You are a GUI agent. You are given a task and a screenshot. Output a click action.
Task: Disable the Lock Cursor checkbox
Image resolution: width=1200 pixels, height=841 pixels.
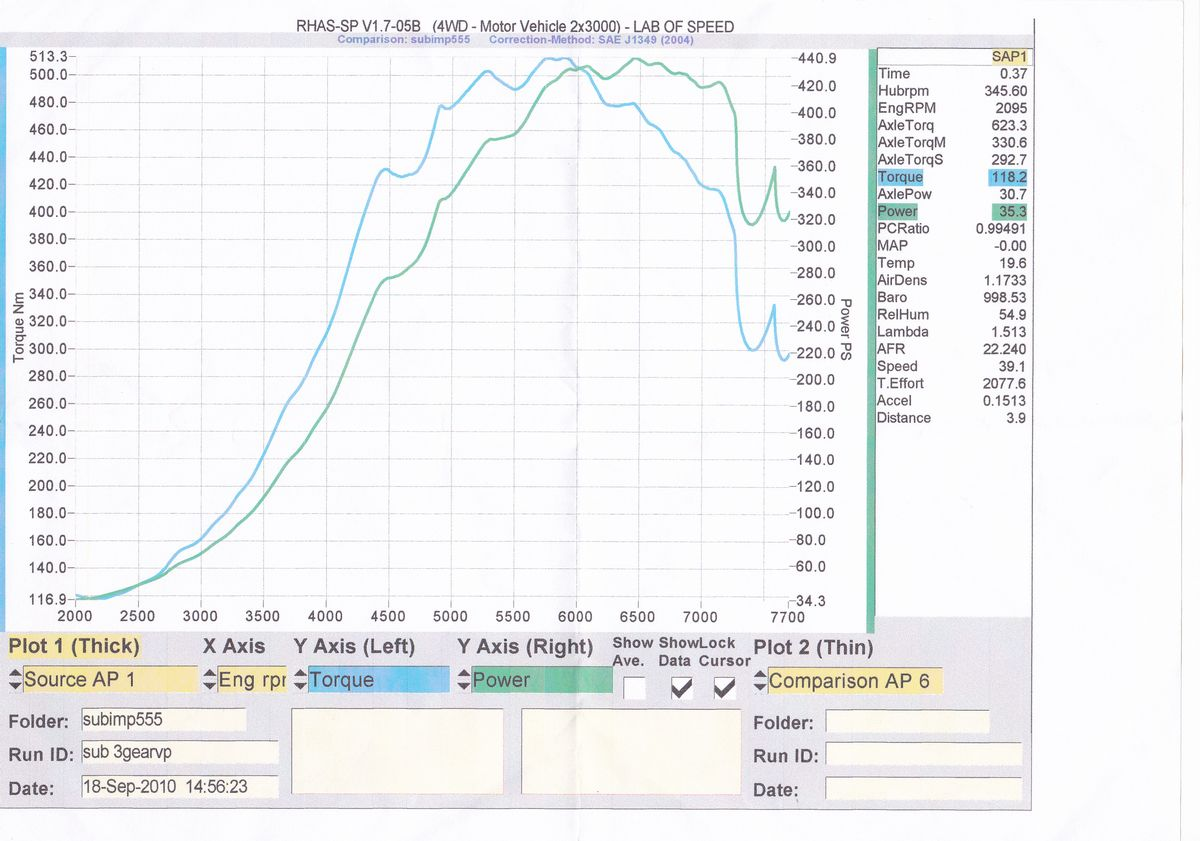coord(724,688)
